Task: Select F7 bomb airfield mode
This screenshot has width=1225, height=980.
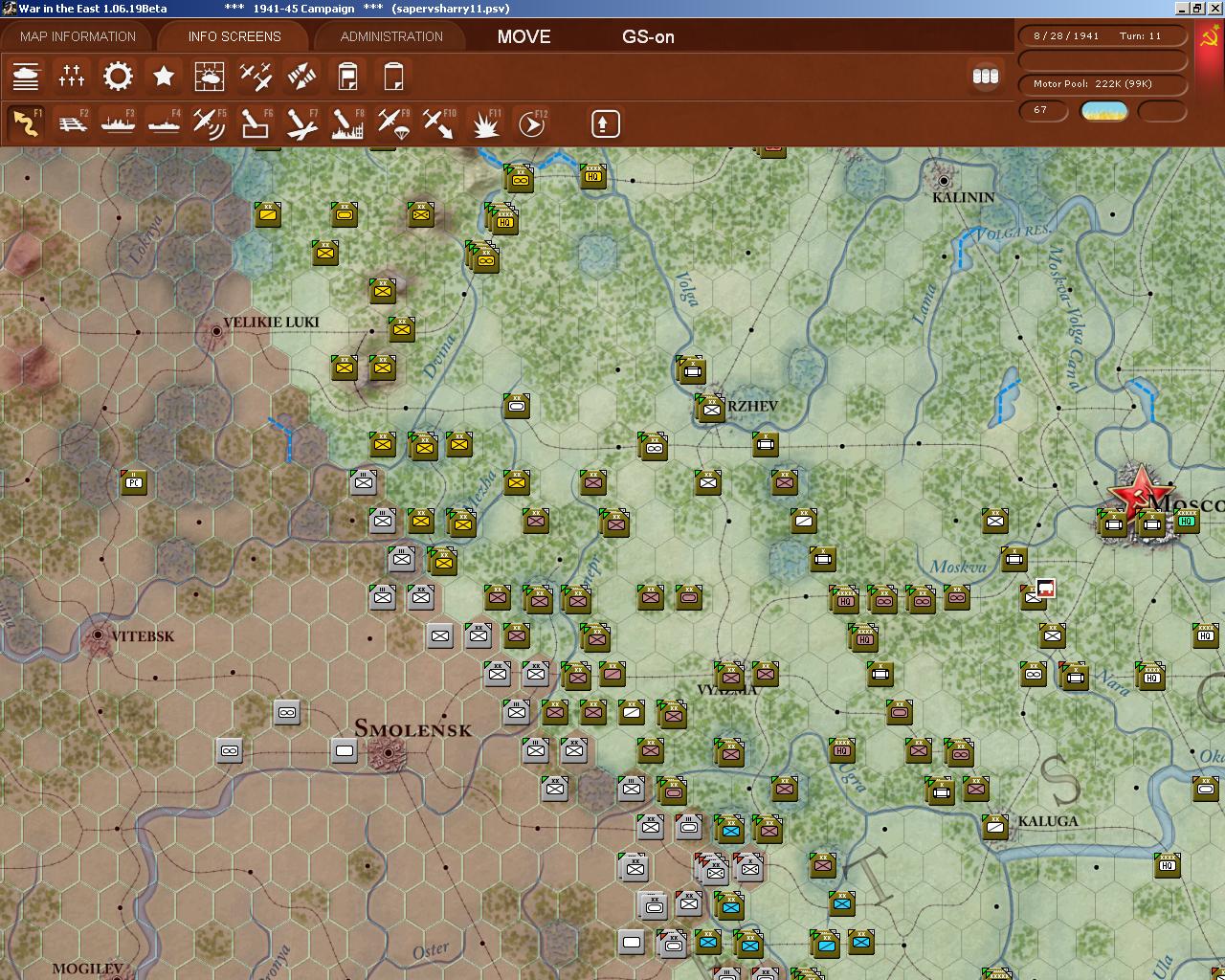Action: [x=301, y=123]
